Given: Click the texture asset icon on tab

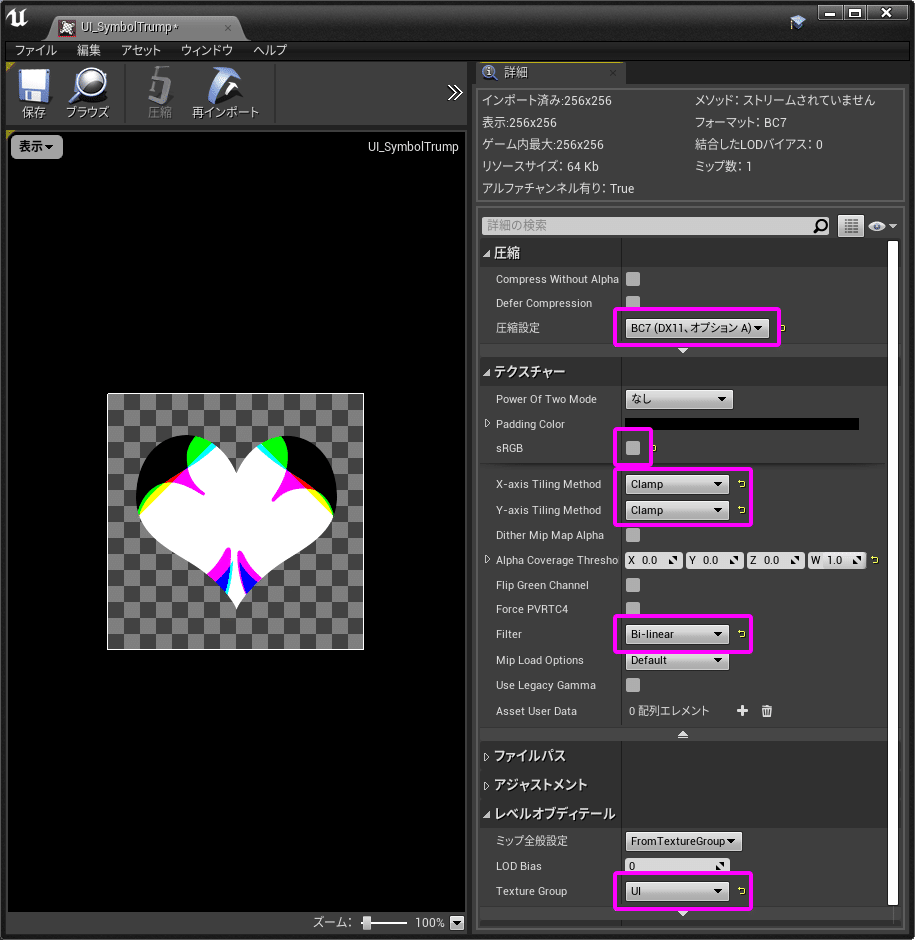Looking at the screenshot, I should (67, 28).
